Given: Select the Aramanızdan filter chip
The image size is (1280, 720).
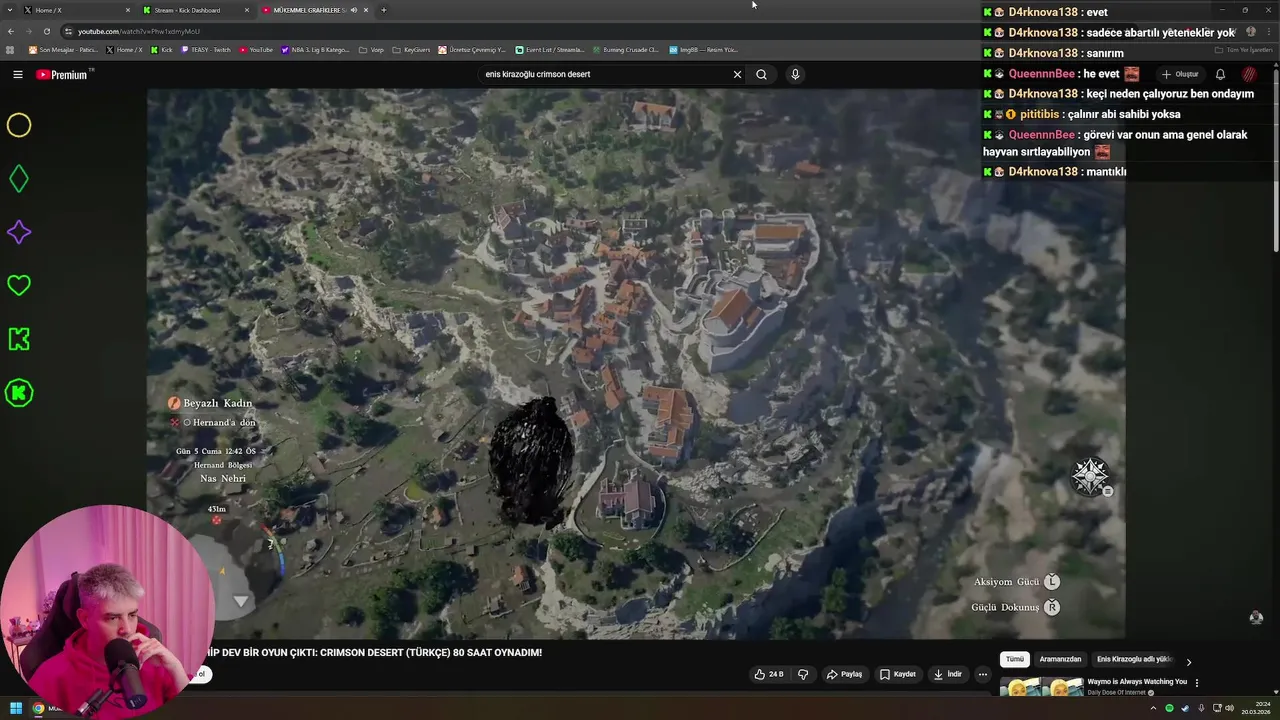Looking at the screenshot, I should tap(1060, 659).
